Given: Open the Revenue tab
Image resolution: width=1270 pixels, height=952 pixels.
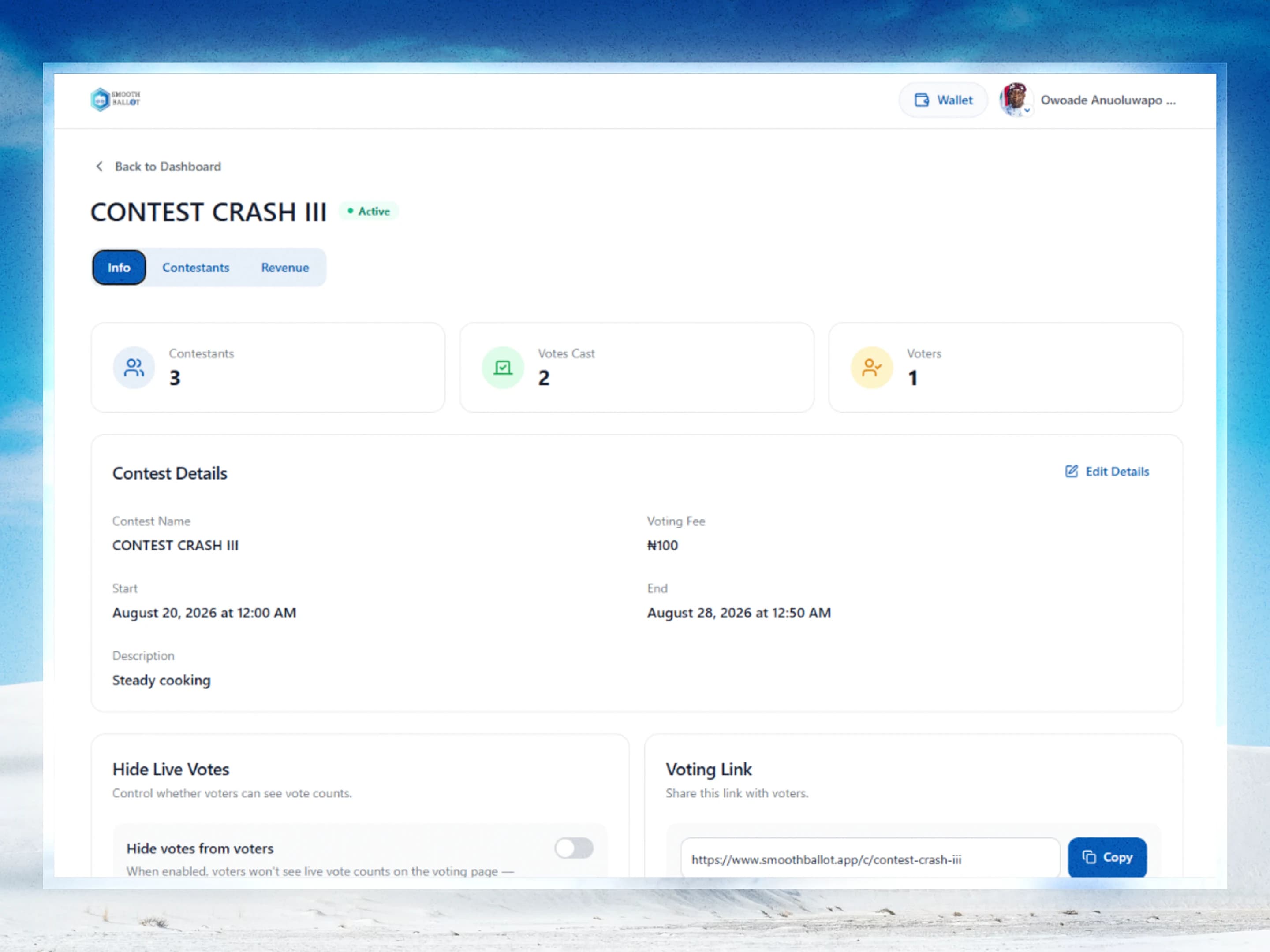Looking at the screenshot, I should coord(285,268).
